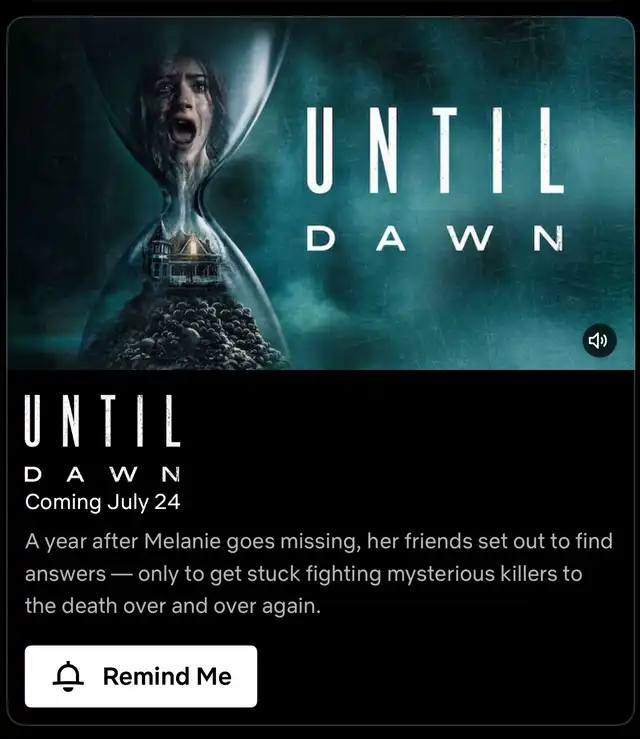Click the large UNTIL text in the artwork
Image resolution: width=640 pixels, height=739 pixels.
[x=435, y=150]
